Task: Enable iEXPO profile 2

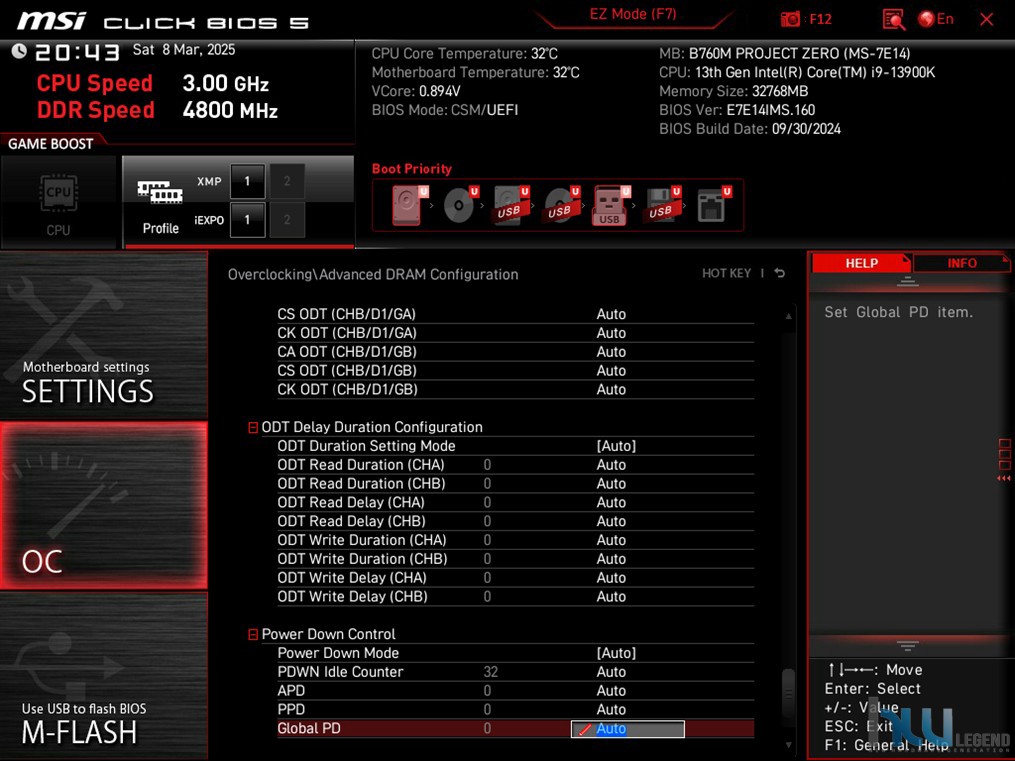Action: click(x=287, y=219)
